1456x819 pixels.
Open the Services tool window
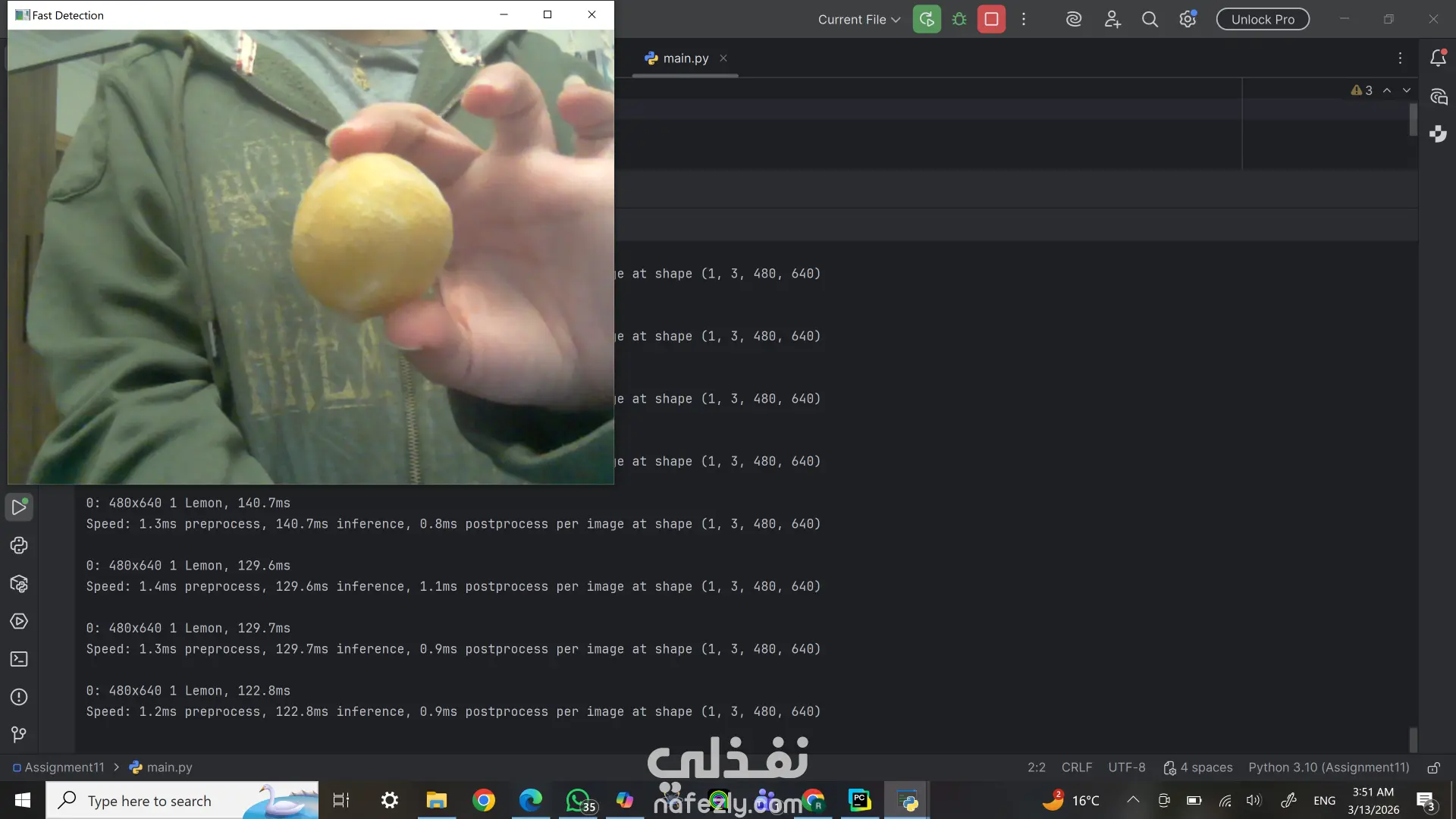pyautogui.click(x=19, y=621)
